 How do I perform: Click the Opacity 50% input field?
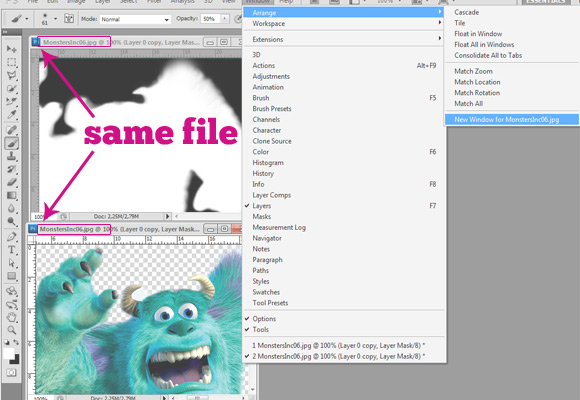tap(210, 19)
